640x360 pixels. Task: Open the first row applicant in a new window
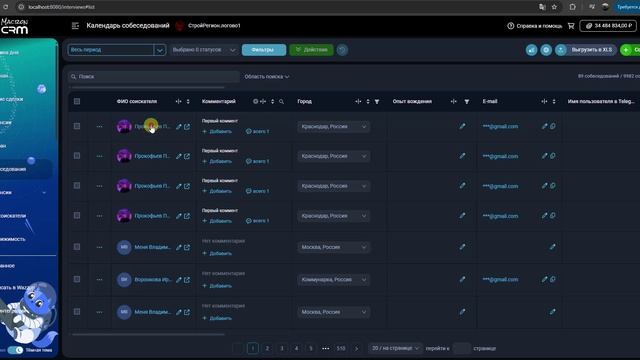point(187,127)
